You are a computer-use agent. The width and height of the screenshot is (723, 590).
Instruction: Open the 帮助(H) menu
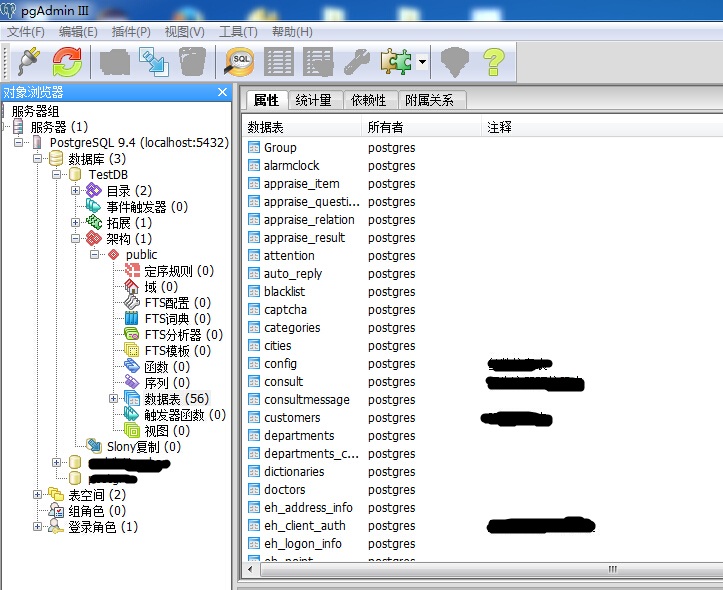pyautogui.click(x=292, y=32)
